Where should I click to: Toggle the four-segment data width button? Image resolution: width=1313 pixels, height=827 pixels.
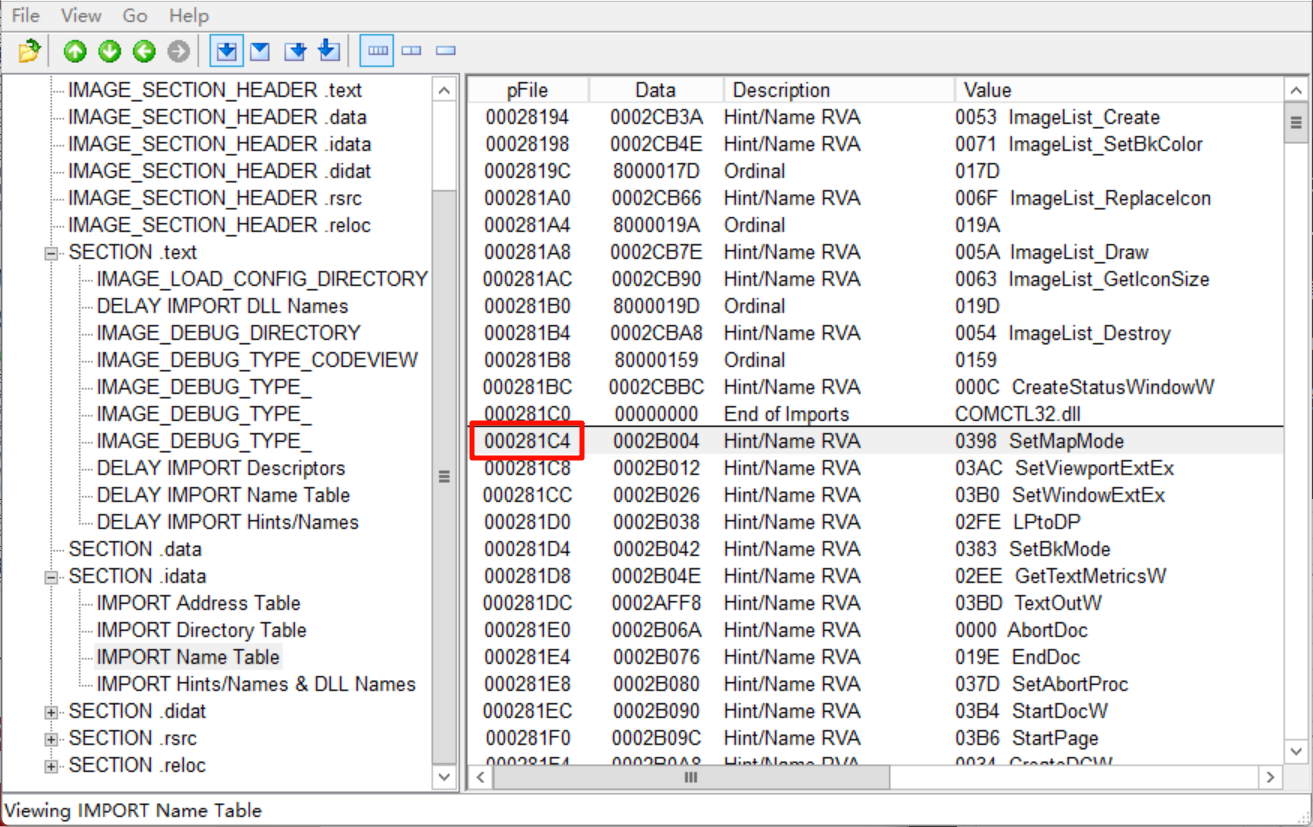tap(378, 51)
